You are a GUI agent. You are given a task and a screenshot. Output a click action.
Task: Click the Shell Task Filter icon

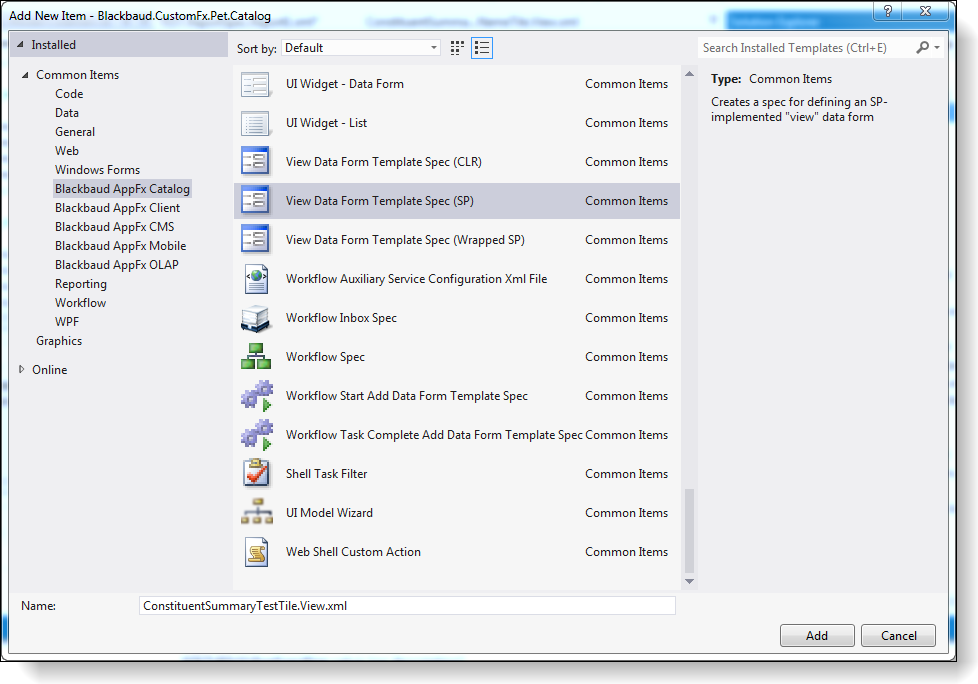click(256, 473)
